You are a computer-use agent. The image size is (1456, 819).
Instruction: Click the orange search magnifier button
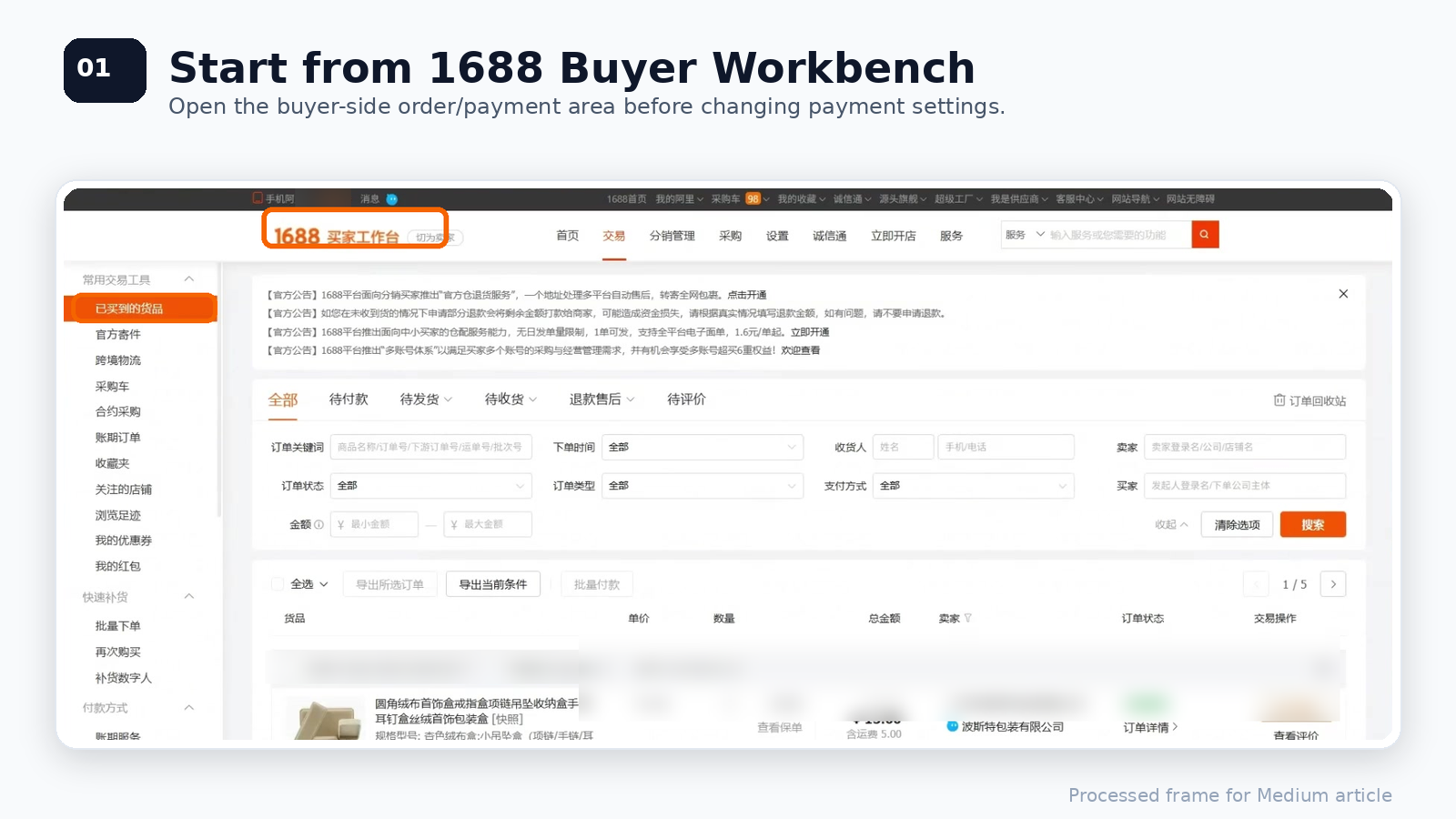coord(1205,235)
